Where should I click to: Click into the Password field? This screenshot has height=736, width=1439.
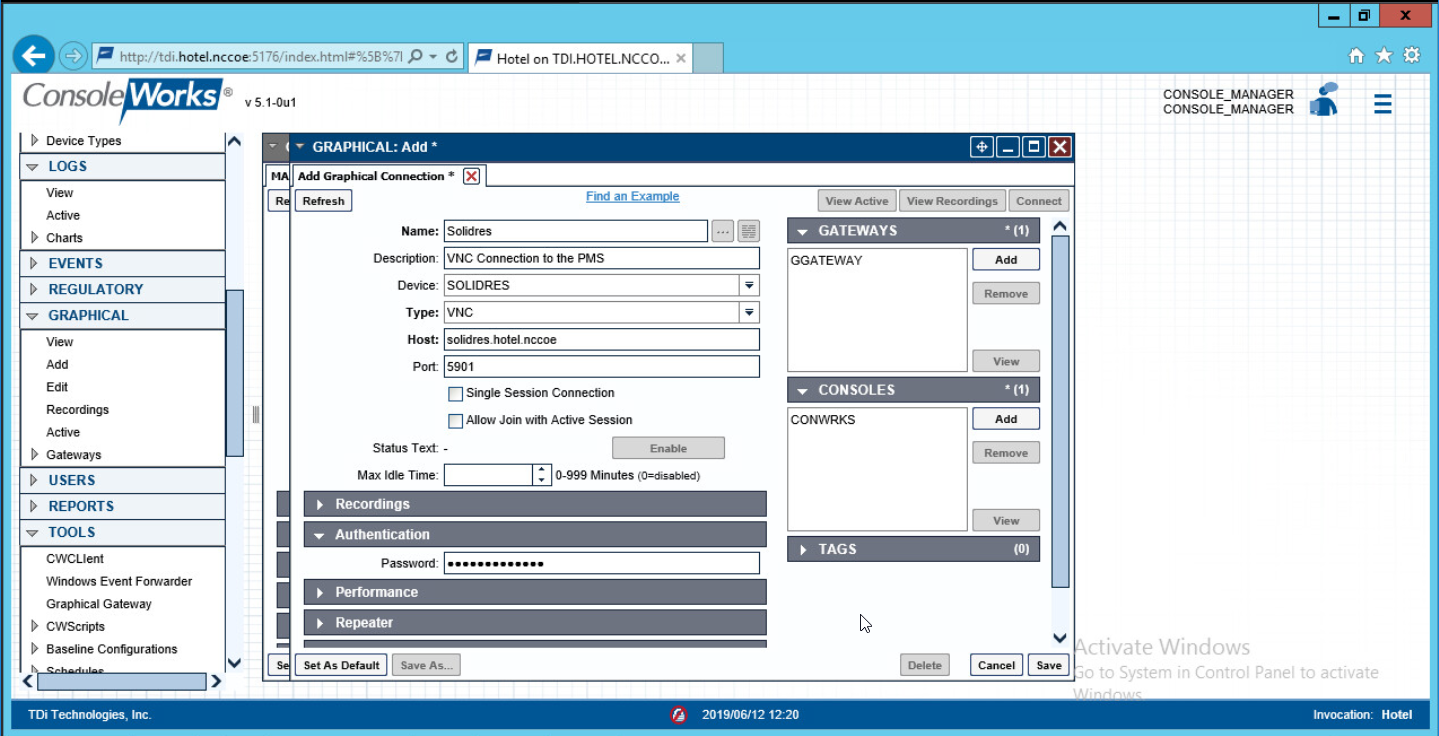pos(601,564)
